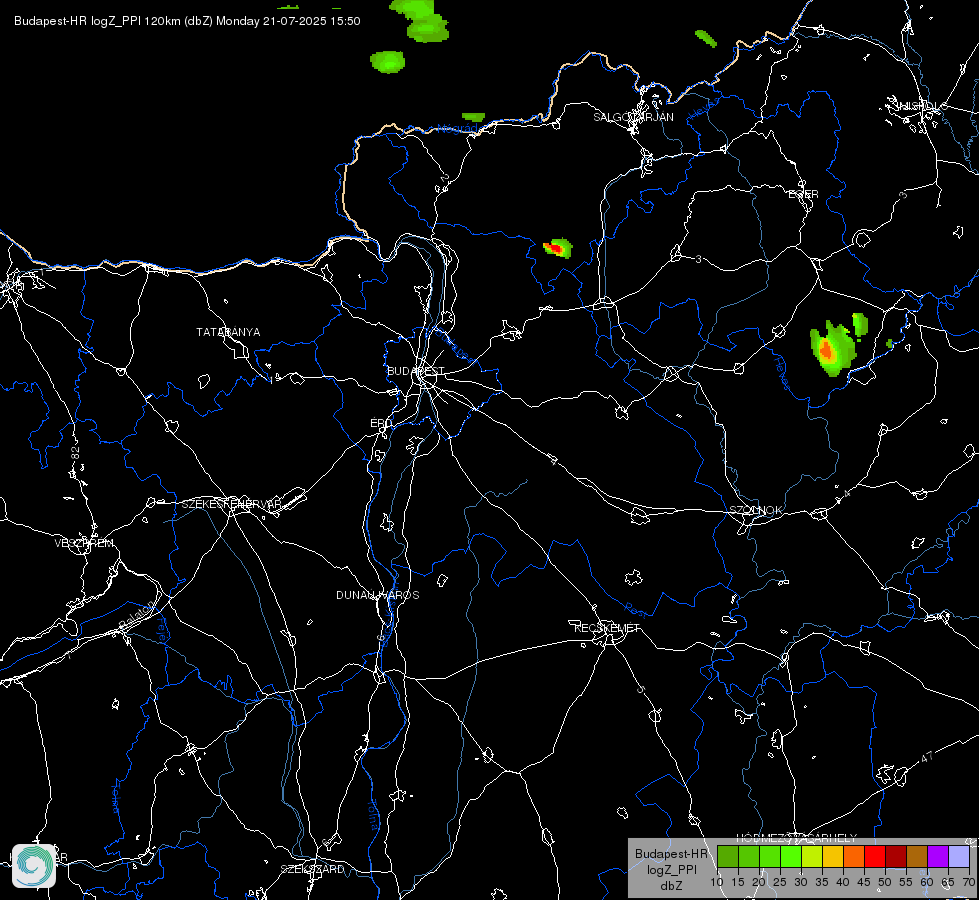979x900 pixels.
Task: Pick the 15-20 dBZ green legend swatch
Action: pos(749,857)
